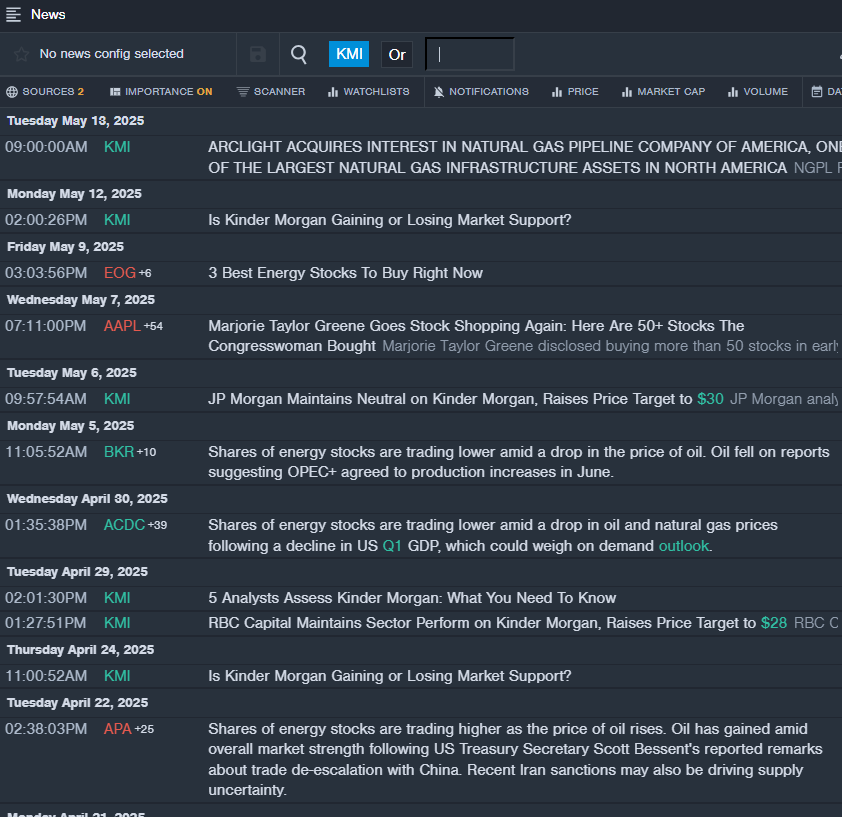Focus the symbol search input field
This screenshot has height=817, width=842.
470,54
